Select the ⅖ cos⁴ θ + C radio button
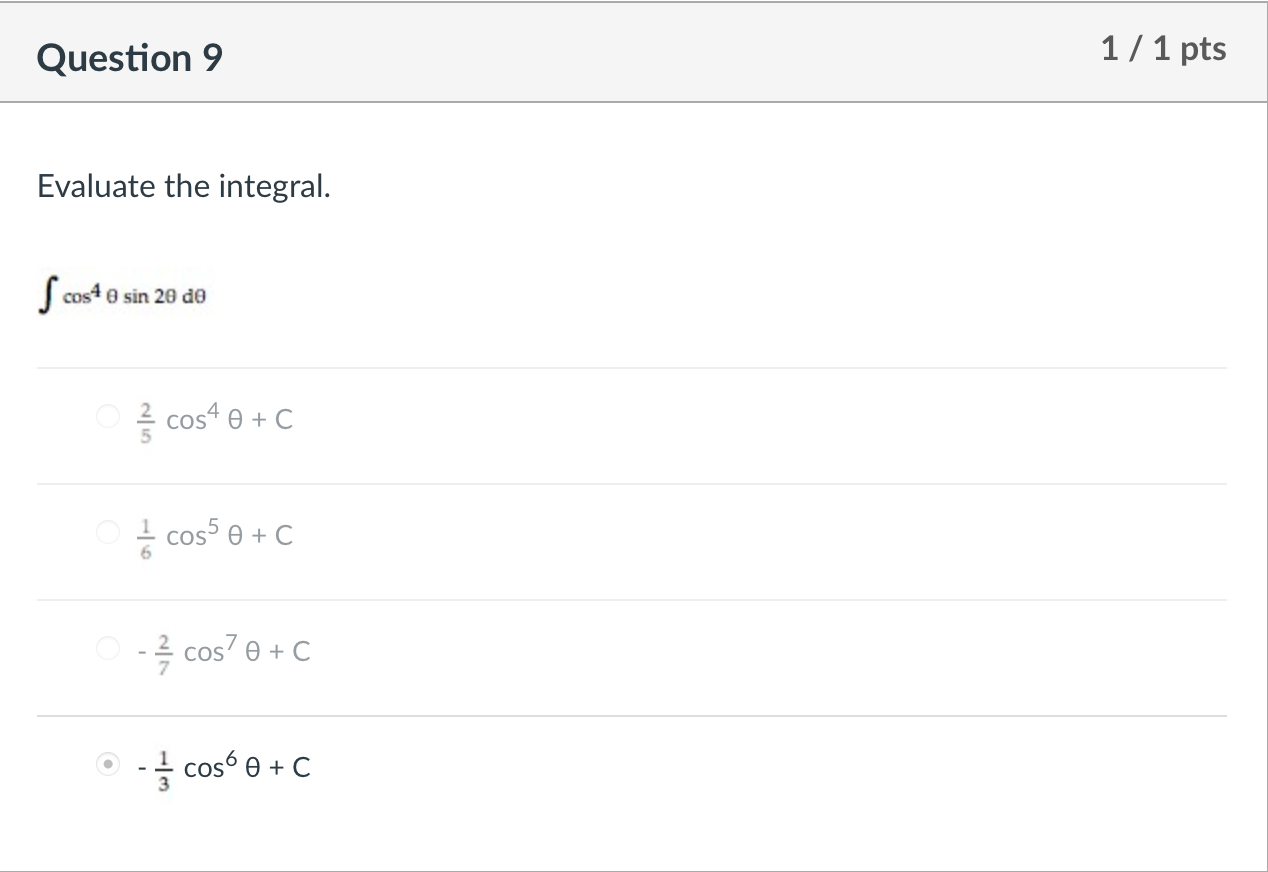Screen dimensions: 1268x872 (x=107, y=416)
